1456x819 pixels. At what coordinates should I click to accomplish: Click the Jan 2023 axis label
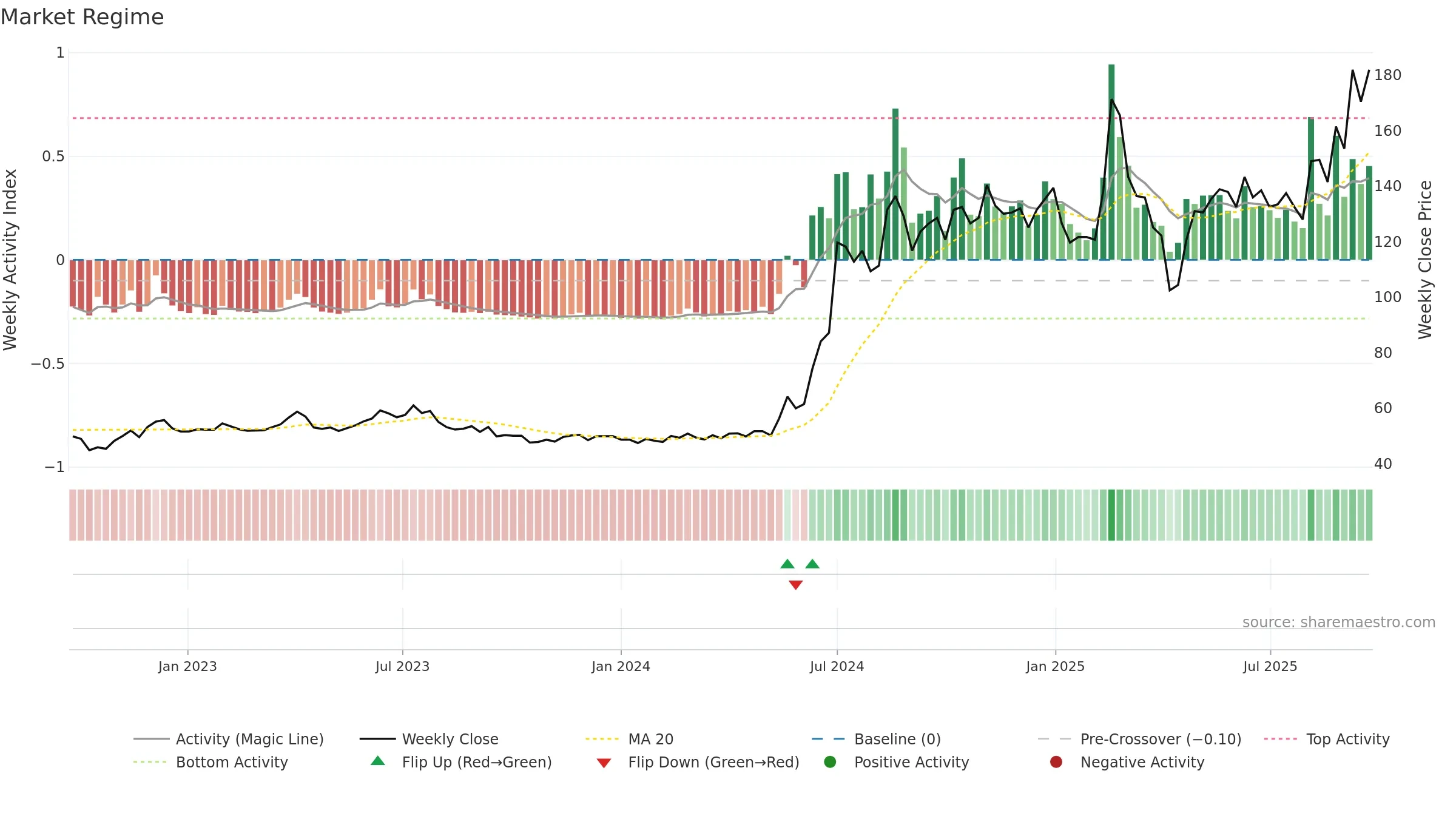pyautogui.click(x=187, y=666)
